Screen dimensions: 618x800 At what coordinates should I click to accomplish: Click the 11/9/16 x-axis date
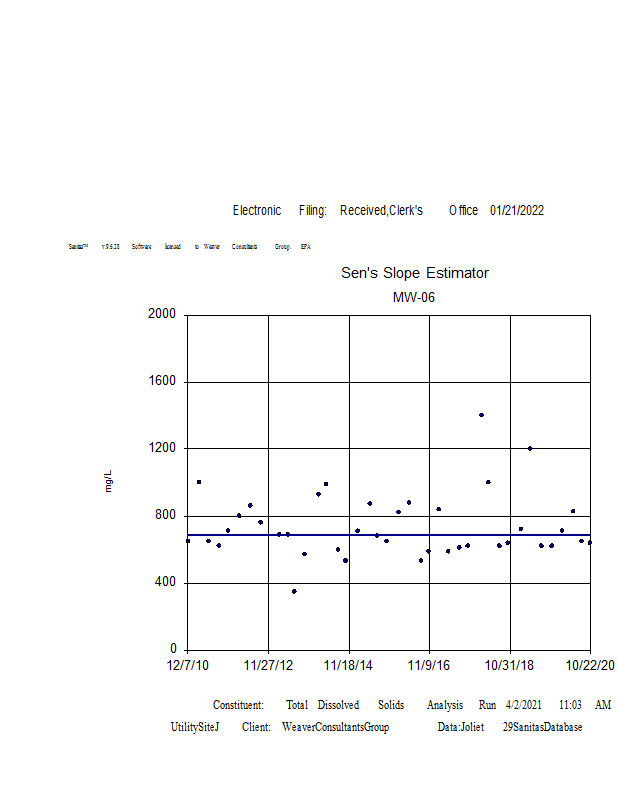pyautogui.click(x=429, y=665)
